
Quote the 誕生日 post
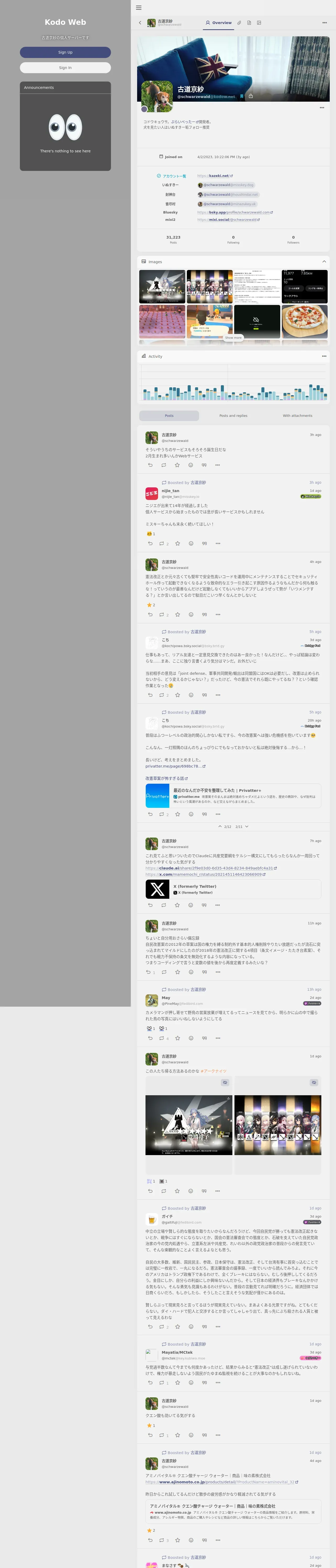click(204, 465)
